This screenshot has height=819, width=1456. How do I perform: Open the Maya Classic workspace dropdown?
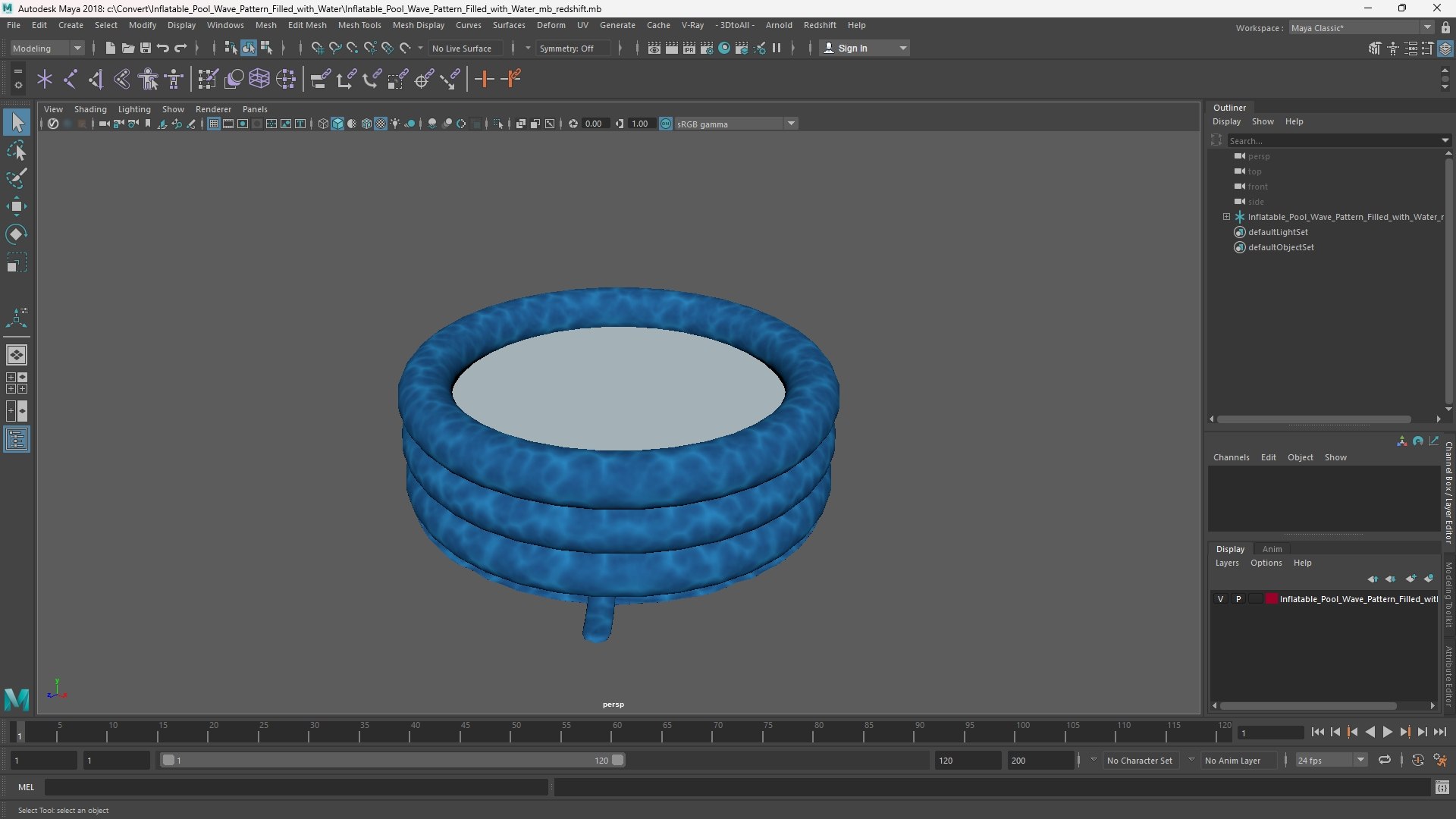(1361, 27)
